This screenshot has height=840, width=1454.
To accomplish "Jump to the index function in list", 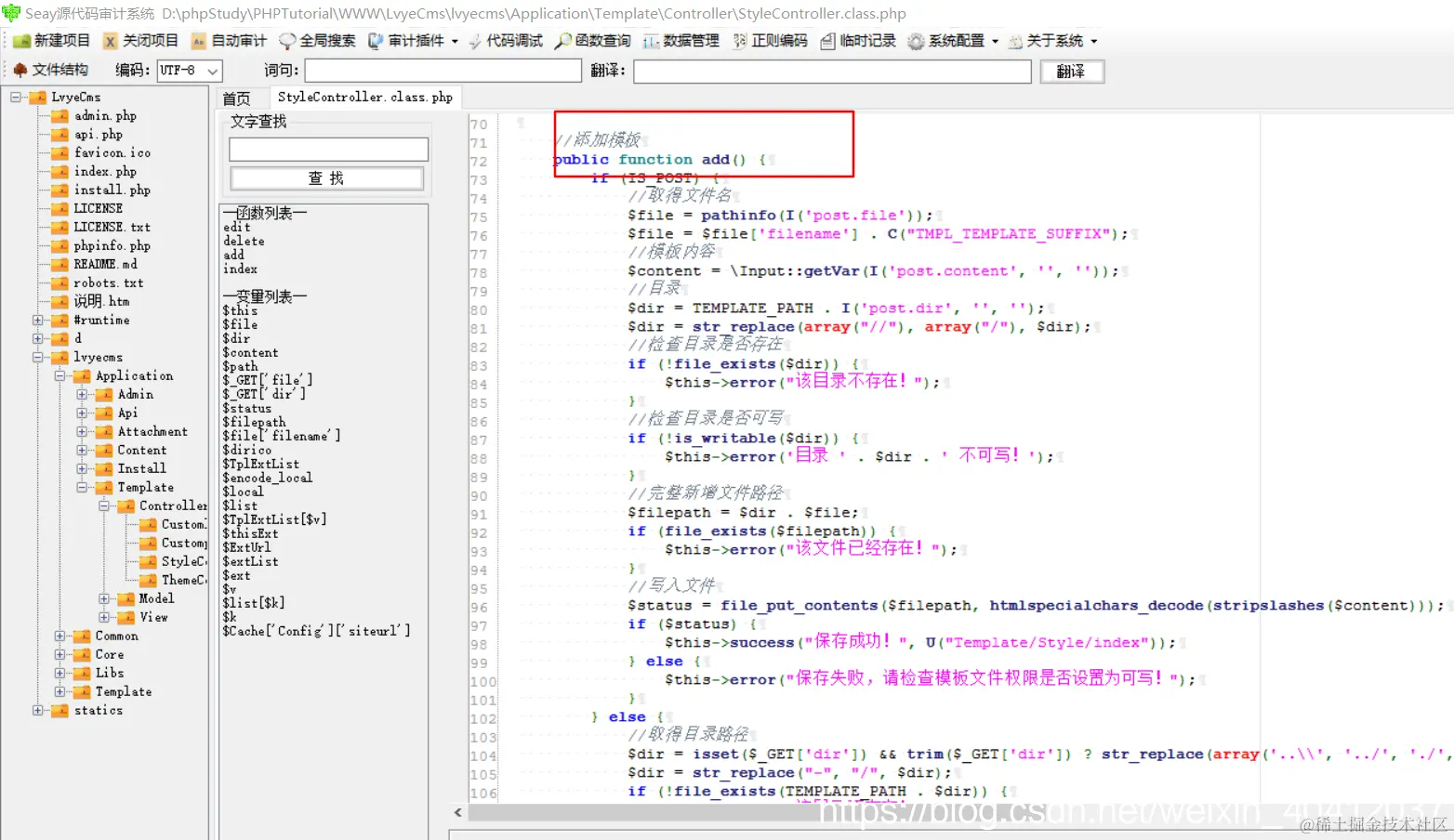I will coord(240,269).
